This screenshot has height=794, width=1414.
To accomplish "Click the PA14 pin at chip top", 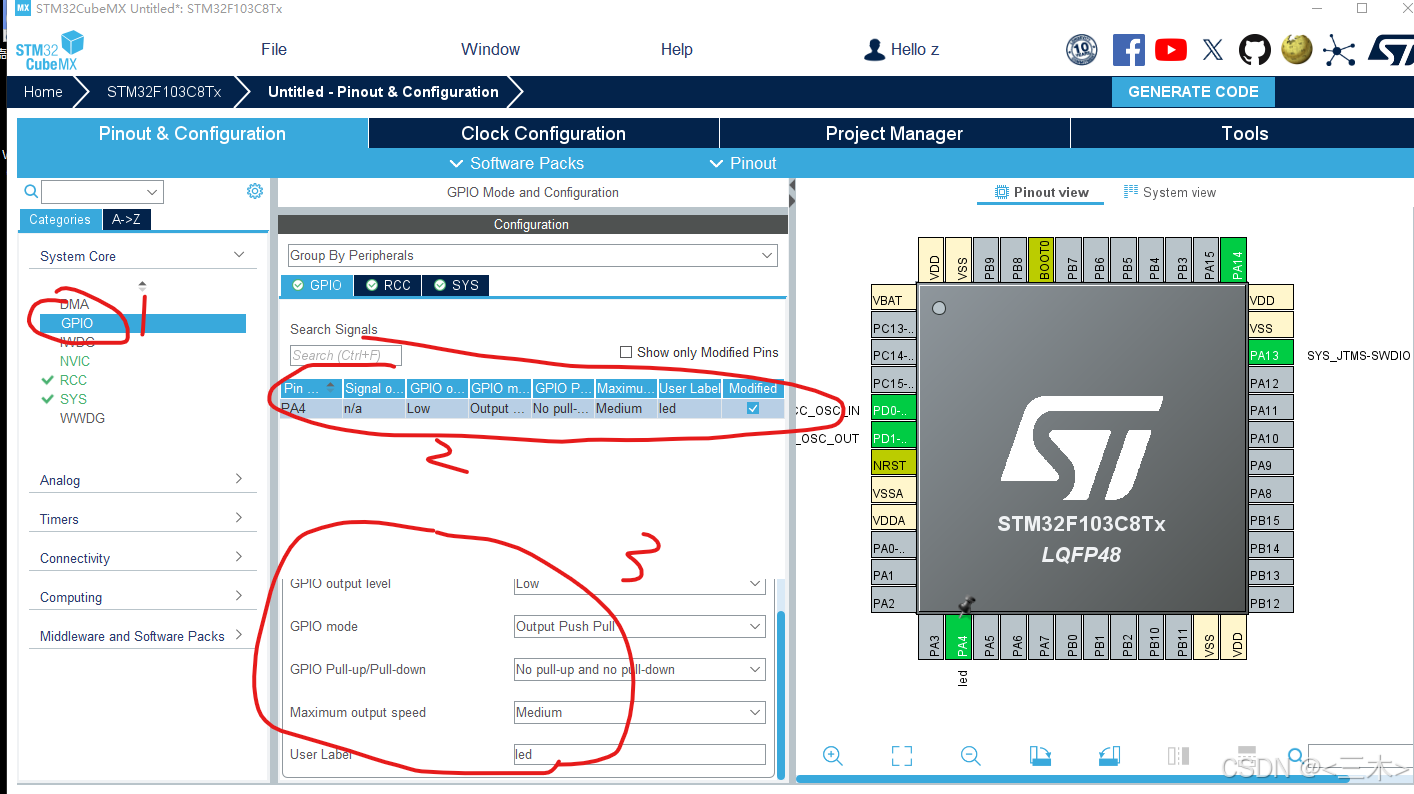I will [1233, 260].
